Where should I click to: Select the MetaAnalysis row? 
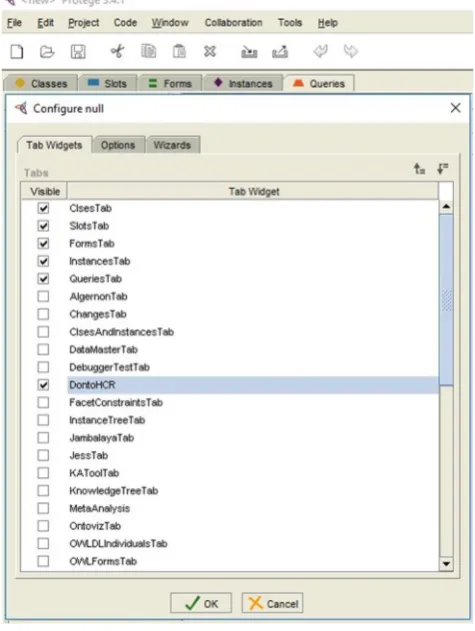(253, 508)
